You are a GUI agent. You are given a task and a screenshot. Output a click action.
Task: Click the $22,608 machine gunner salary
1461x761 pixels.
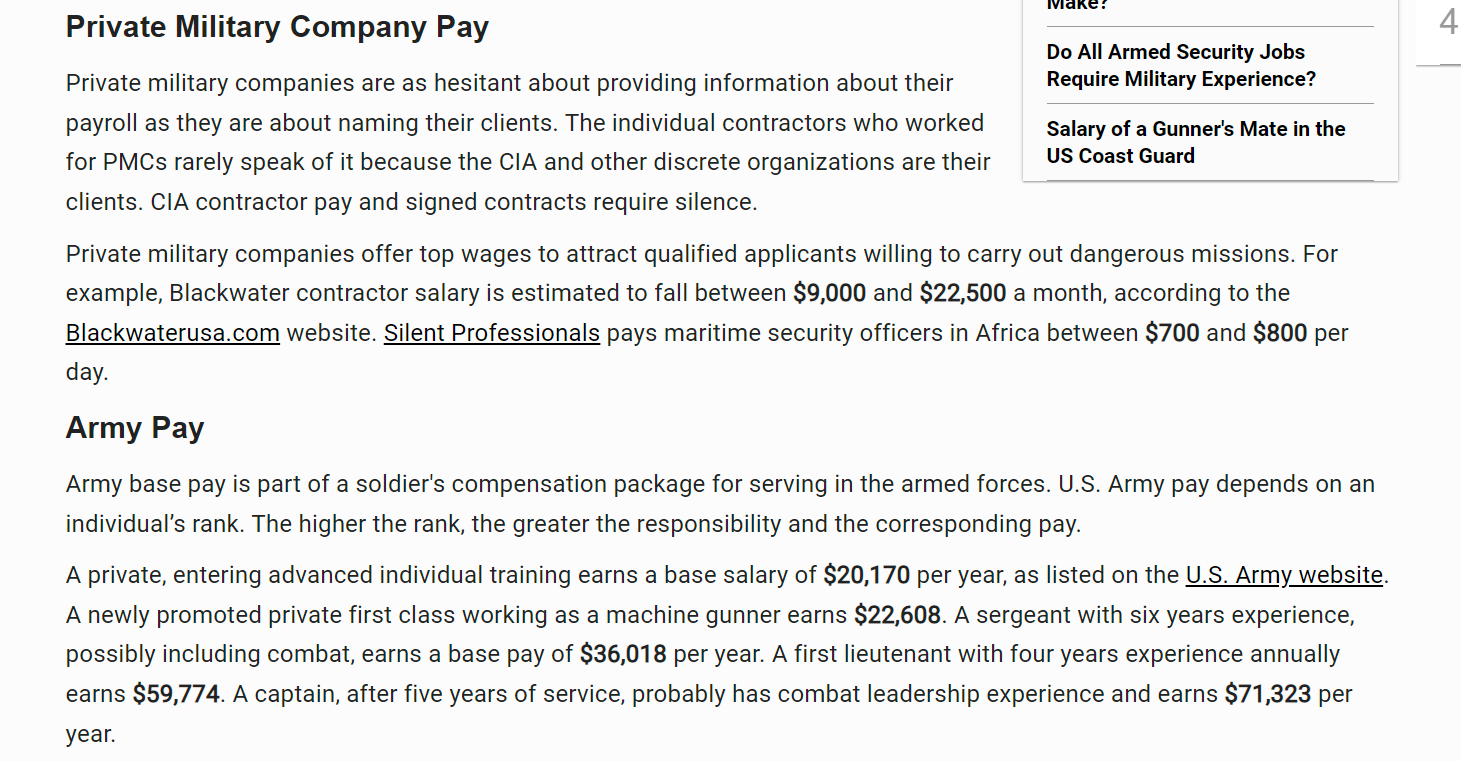pos(897,615)
